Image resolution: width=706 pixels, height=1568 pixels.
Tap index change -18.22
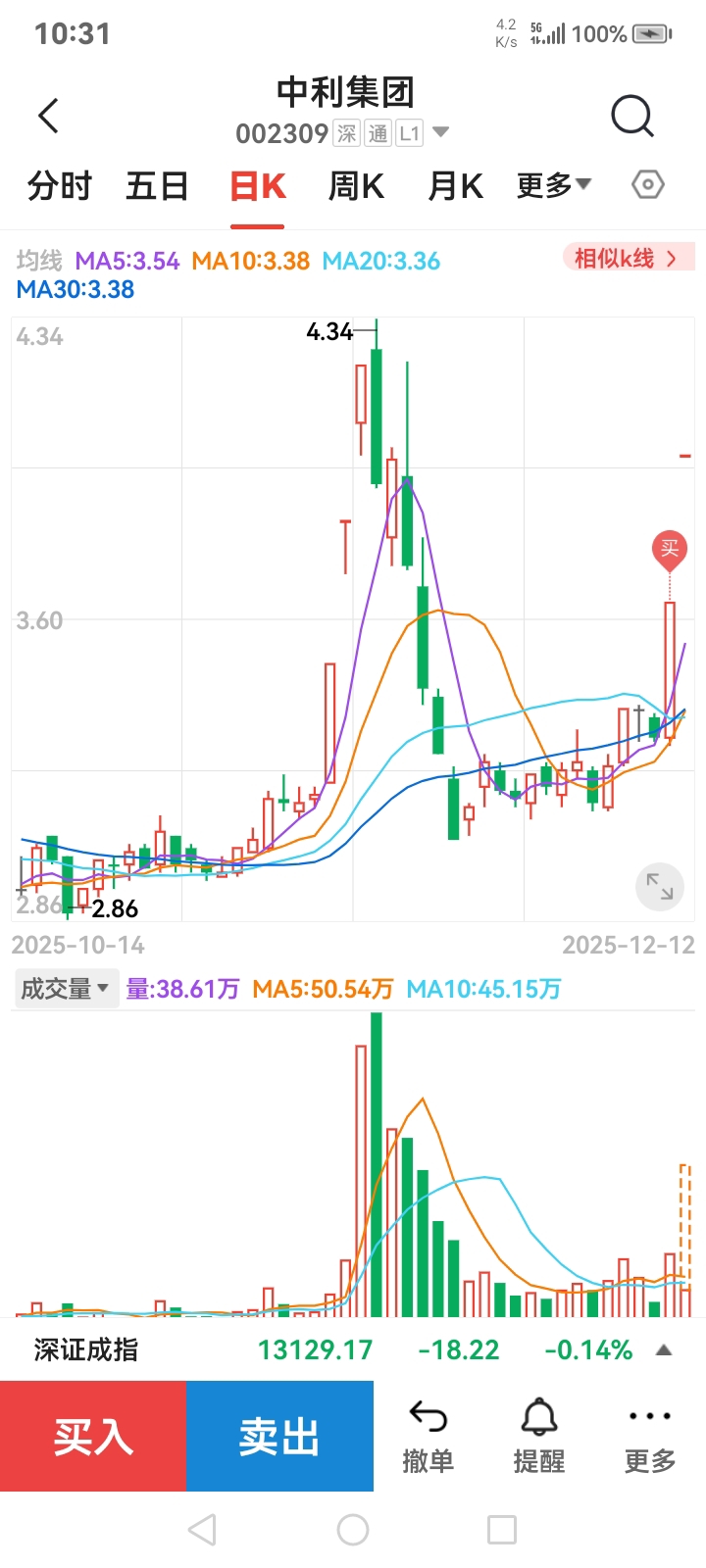[459, 1350]
